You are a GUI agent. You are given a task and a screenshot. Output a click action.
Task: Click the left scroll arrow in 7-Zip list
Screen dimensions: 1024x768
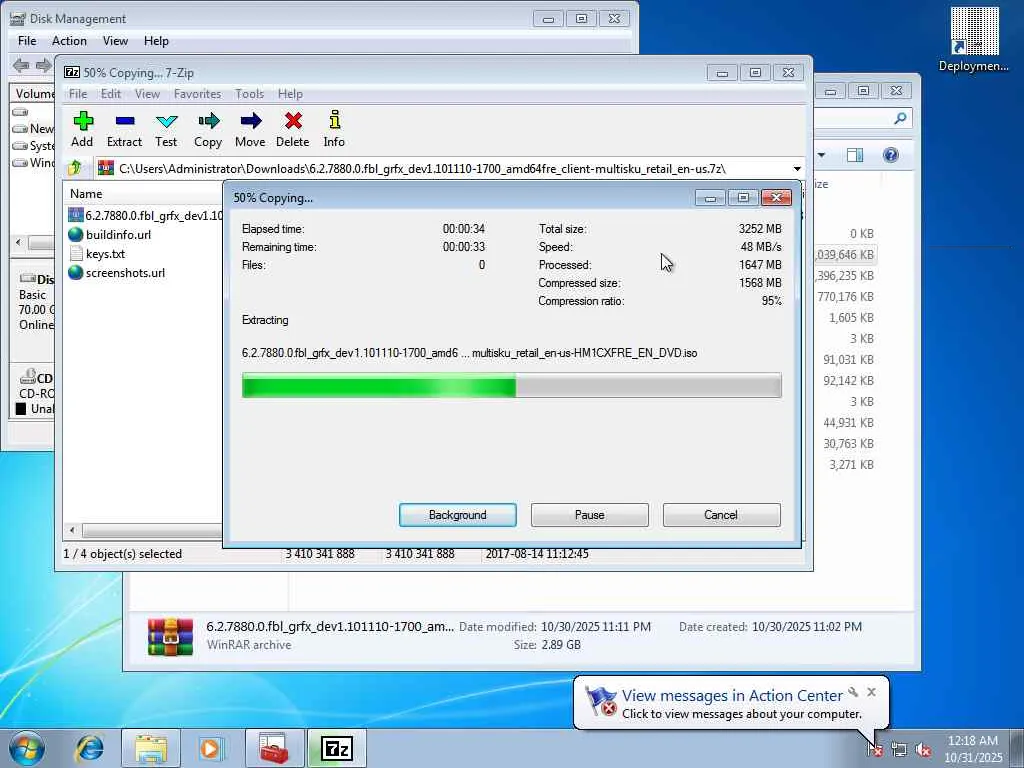click(x=72, y=530)
